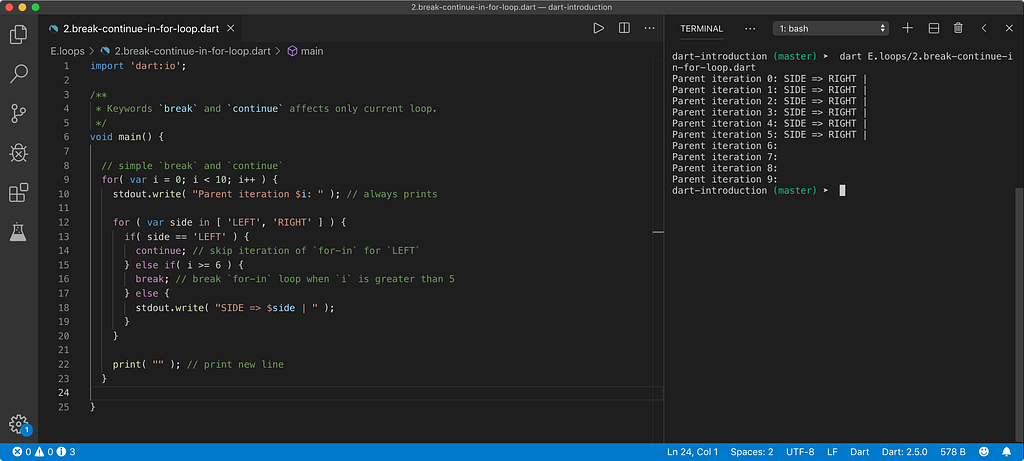Image resolution: width=1024 pixels, height=461 pixels.
Task: Run the Dart file with the play icon
Action: pos(598,28)
